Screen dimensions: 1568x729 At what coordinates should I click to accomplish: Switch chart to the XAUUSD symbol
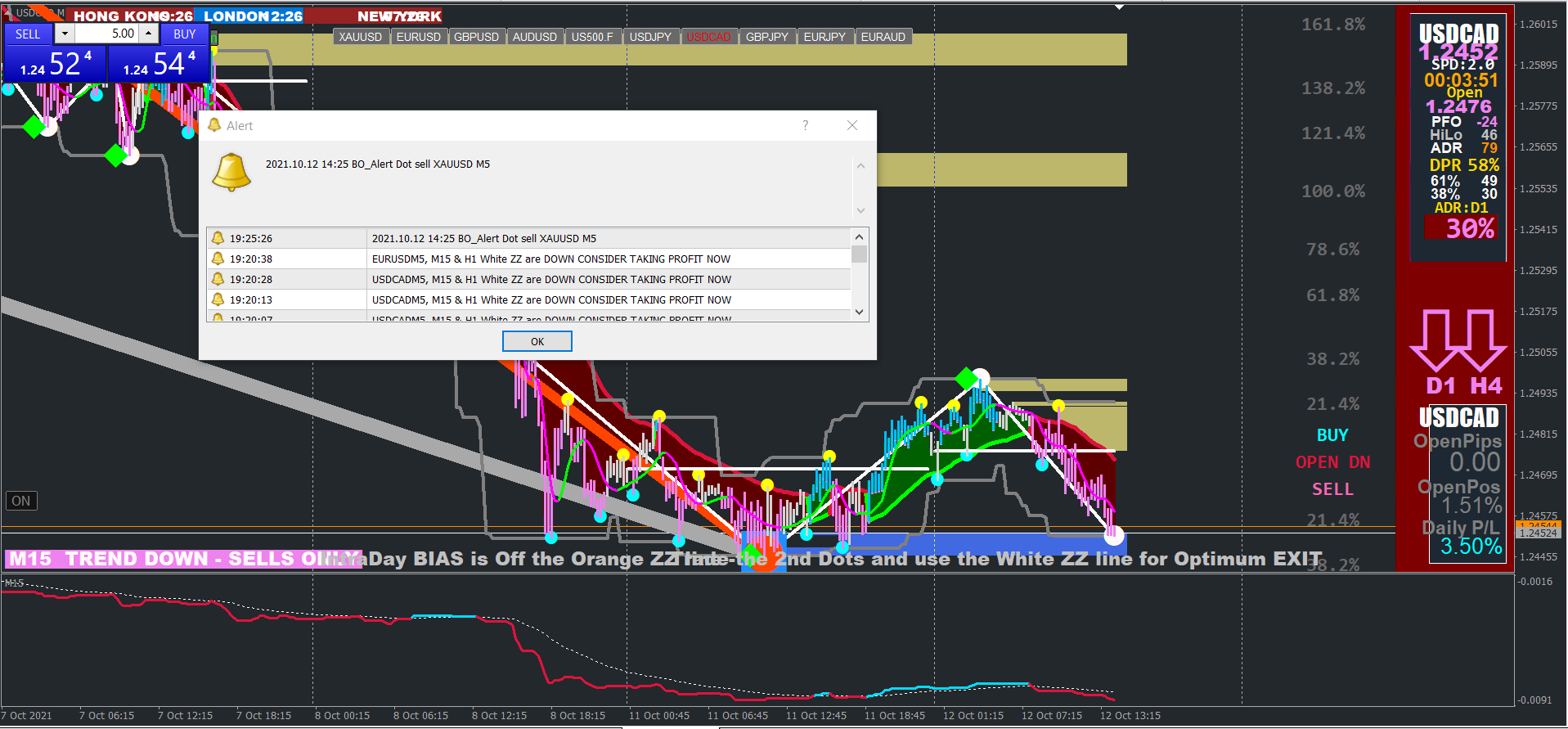(x=361, y=37)
